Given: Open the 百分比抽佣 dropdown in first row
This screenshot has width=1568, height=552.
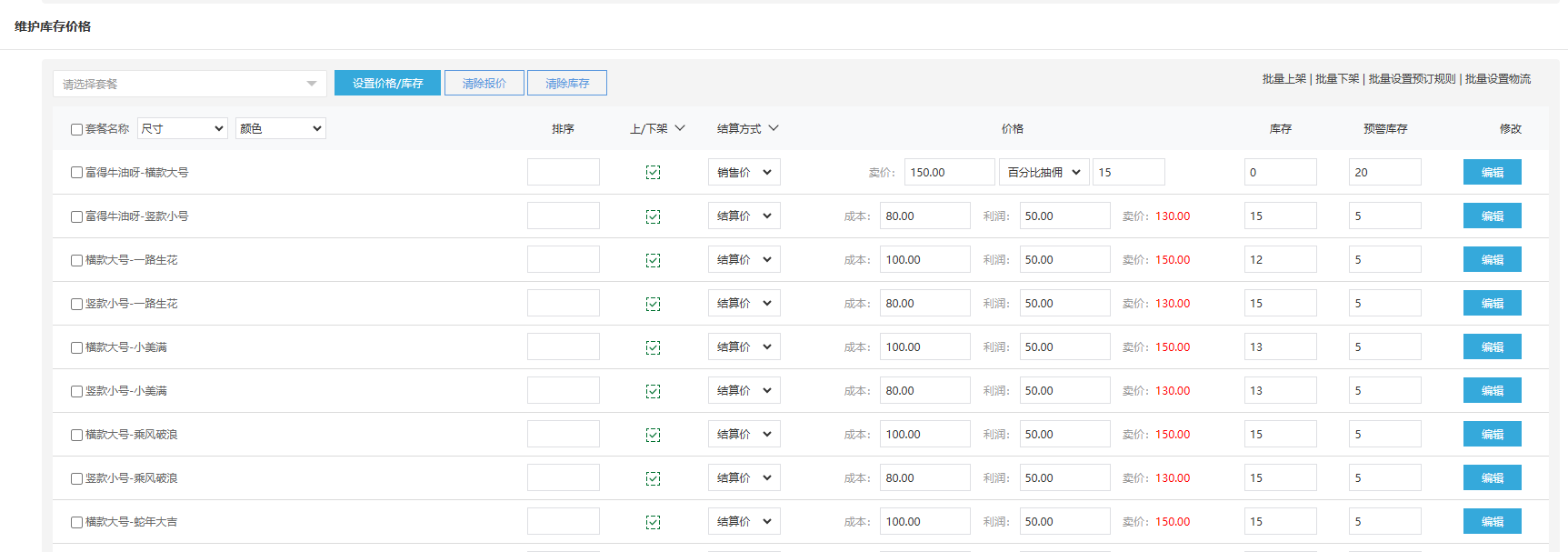Looking at the screenshot, I should [1044, 172].
